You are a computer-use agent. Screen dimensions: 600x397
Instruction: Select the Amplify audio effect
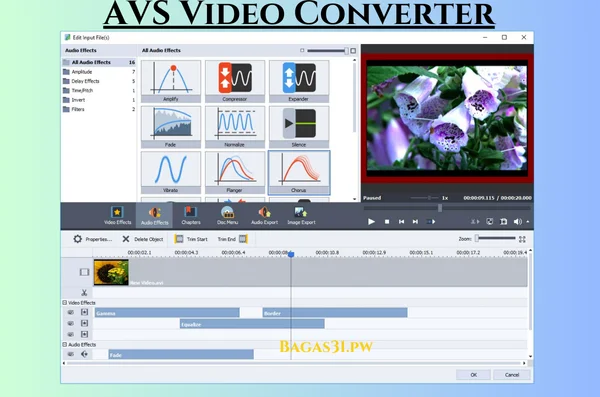pyautogui.click(x=171, y=82)
